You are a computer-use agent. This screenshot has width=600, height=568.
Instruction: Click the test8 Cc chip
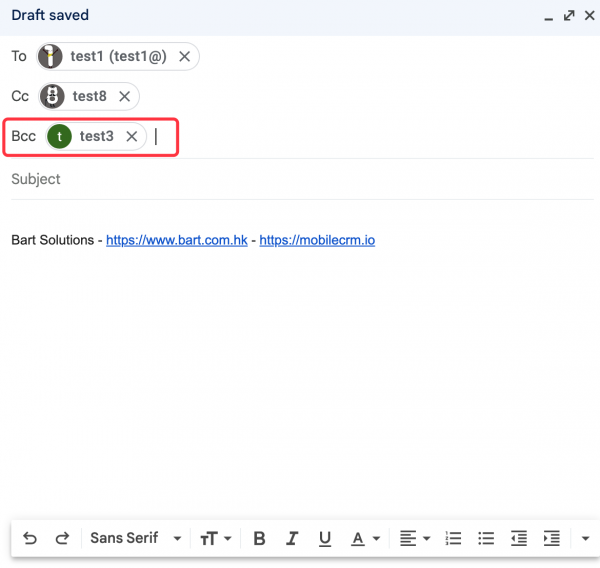point(89,96)
